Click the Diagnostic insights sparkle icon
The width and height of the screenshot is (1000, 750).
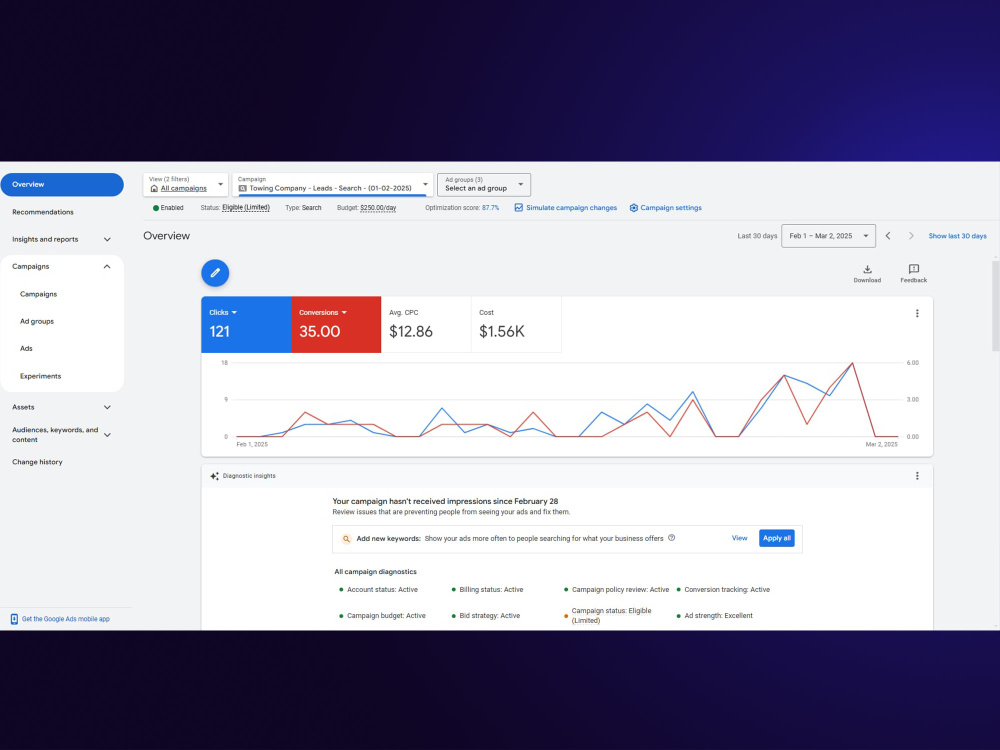coord(214,476)
